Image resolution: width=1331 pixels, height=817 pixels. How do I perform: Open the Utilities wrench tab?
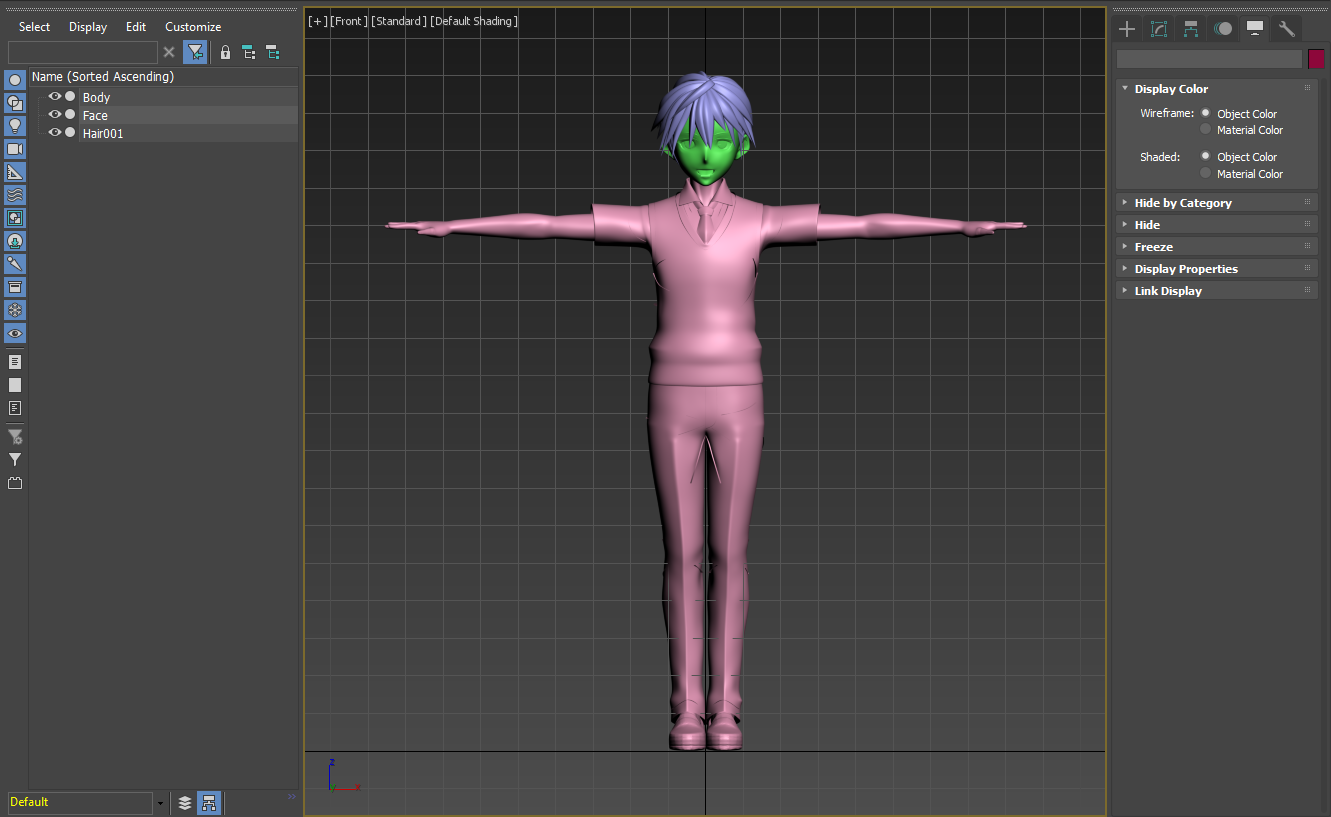(1286, 29)
